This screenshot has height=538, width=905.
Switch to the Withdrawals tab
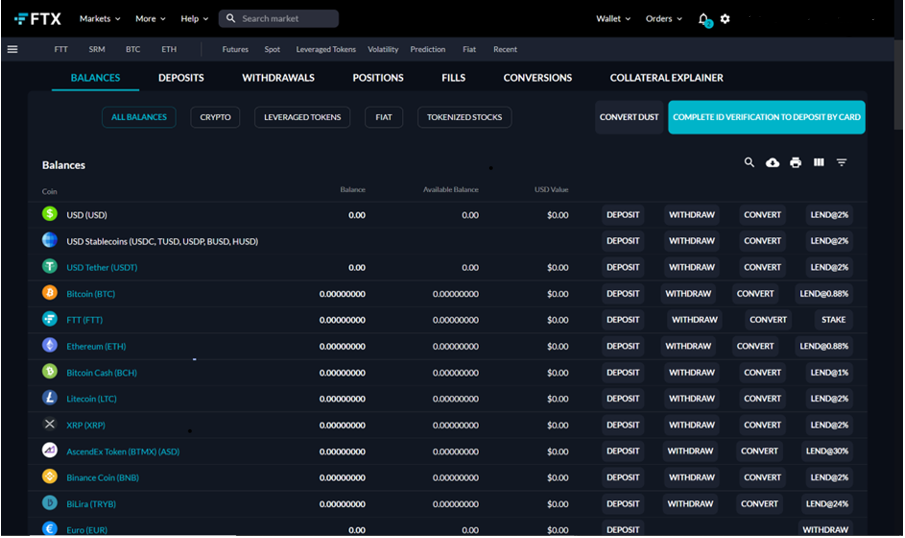278,78
